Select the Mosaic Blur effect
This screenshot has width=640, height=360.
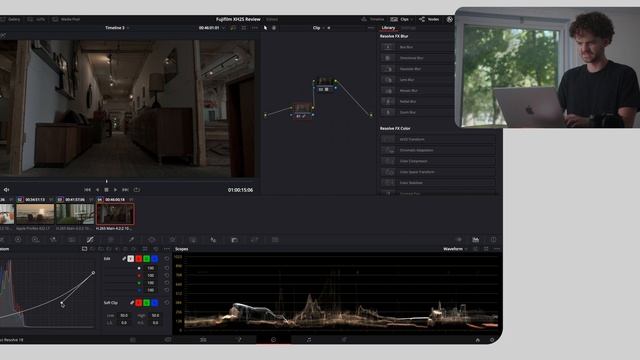(x=416, y=91)
